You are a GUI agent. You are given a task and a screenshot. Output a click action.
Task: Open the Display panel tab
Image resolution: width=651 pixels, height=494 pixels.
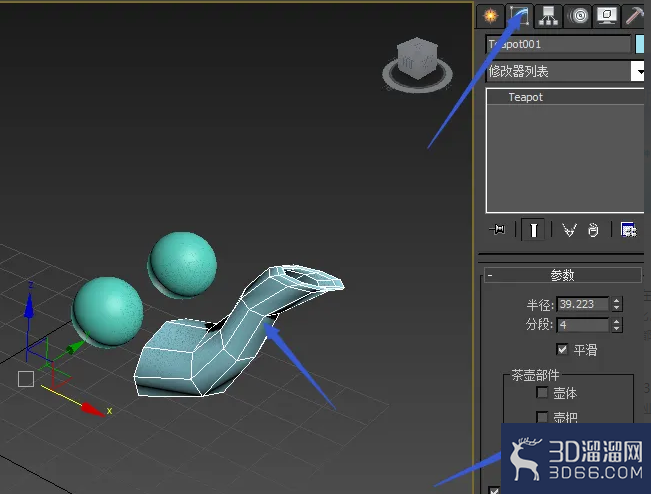click(607, 16)
